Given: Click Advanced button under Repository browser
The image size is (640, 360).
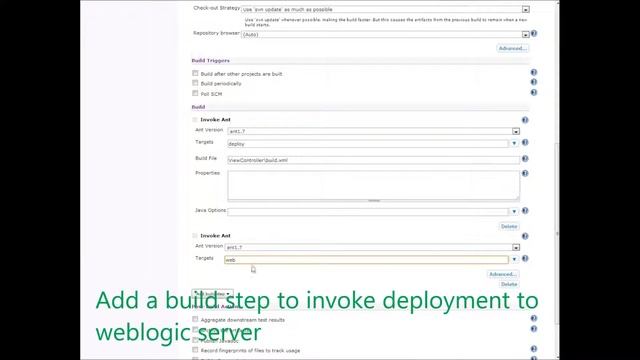Looking at the screenshot, I should 513,48.
